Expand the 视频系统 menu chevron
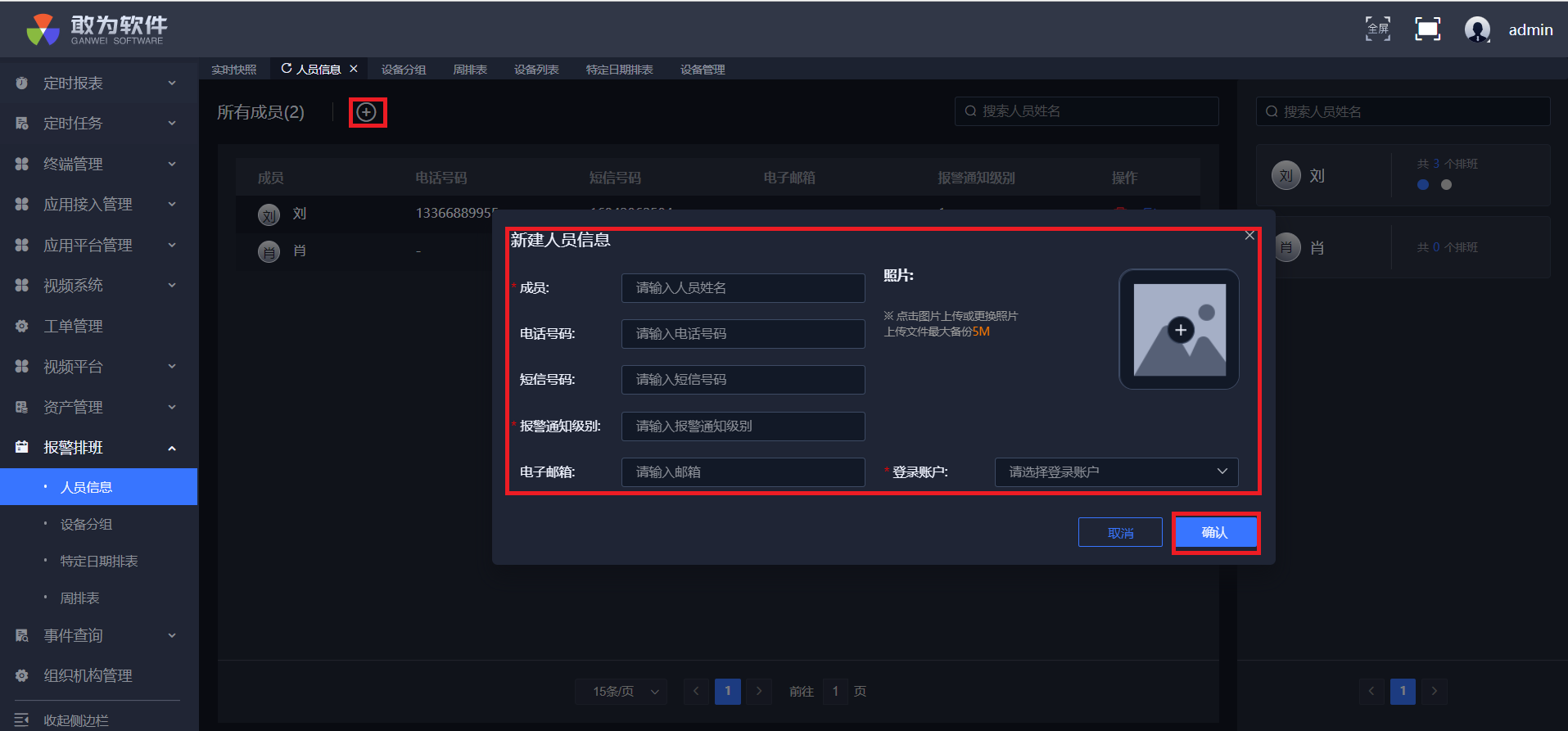The width and height of the screenshot is (1568, 731). click(x=172, y=286)
